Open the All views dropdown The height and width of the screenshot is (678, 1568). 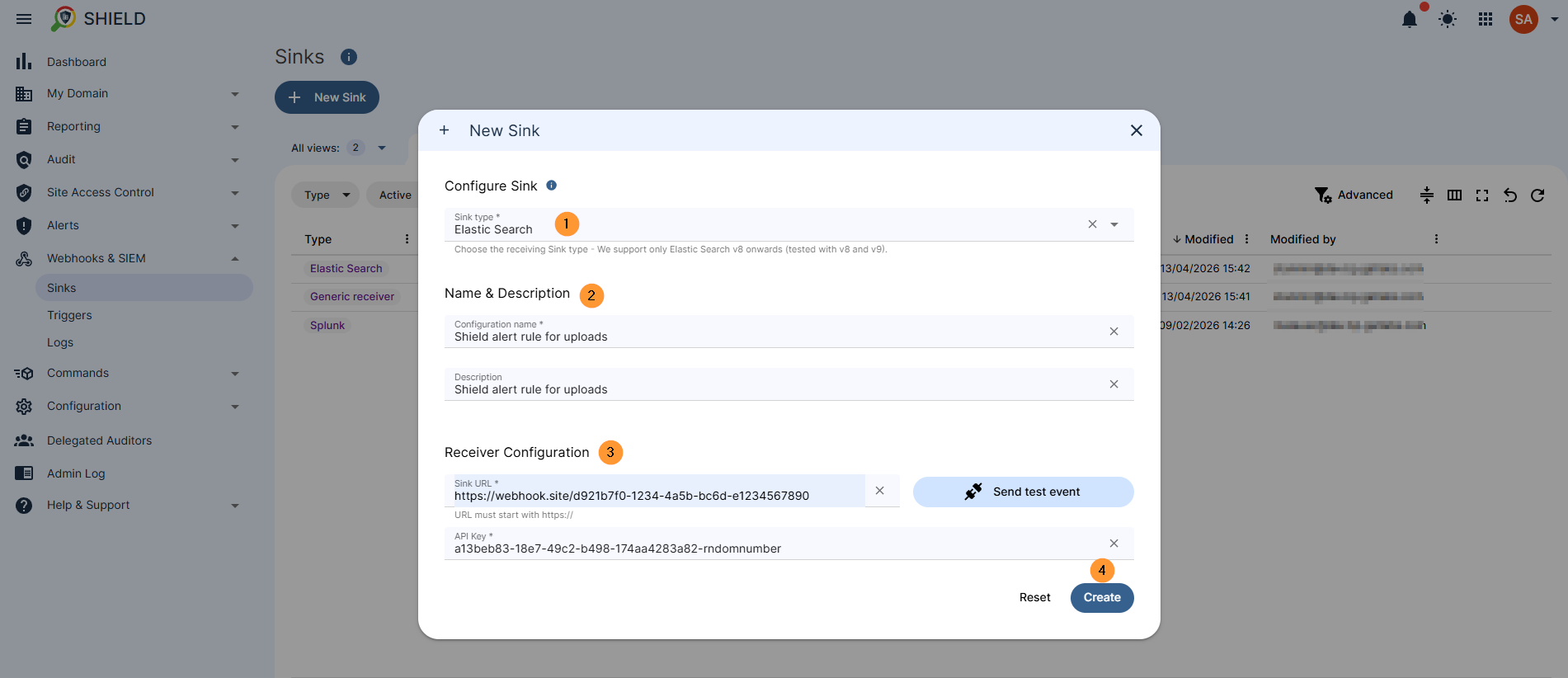[x=382, y=148]
